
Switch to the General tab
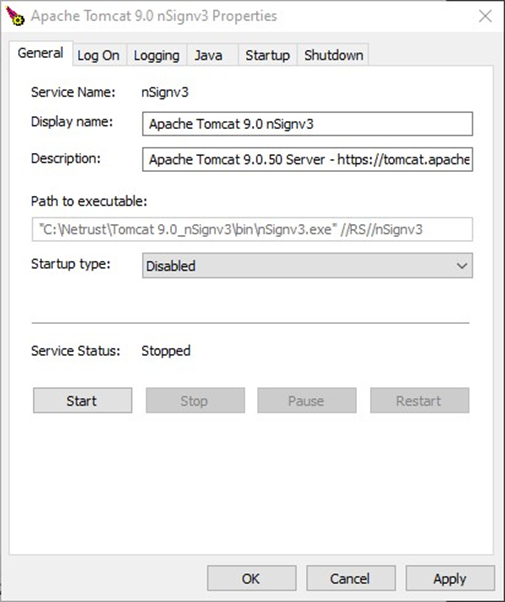point(40,53)
